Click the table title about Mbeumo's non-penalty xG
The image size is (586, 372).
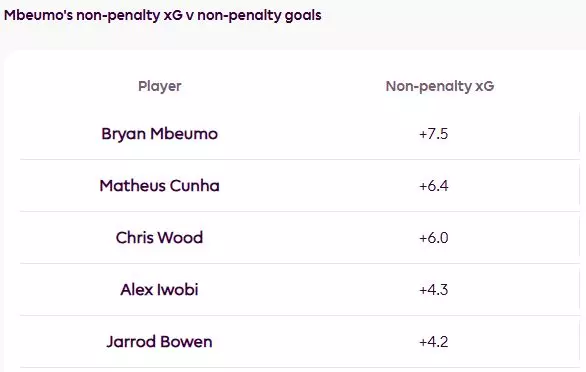coord(163,16)
